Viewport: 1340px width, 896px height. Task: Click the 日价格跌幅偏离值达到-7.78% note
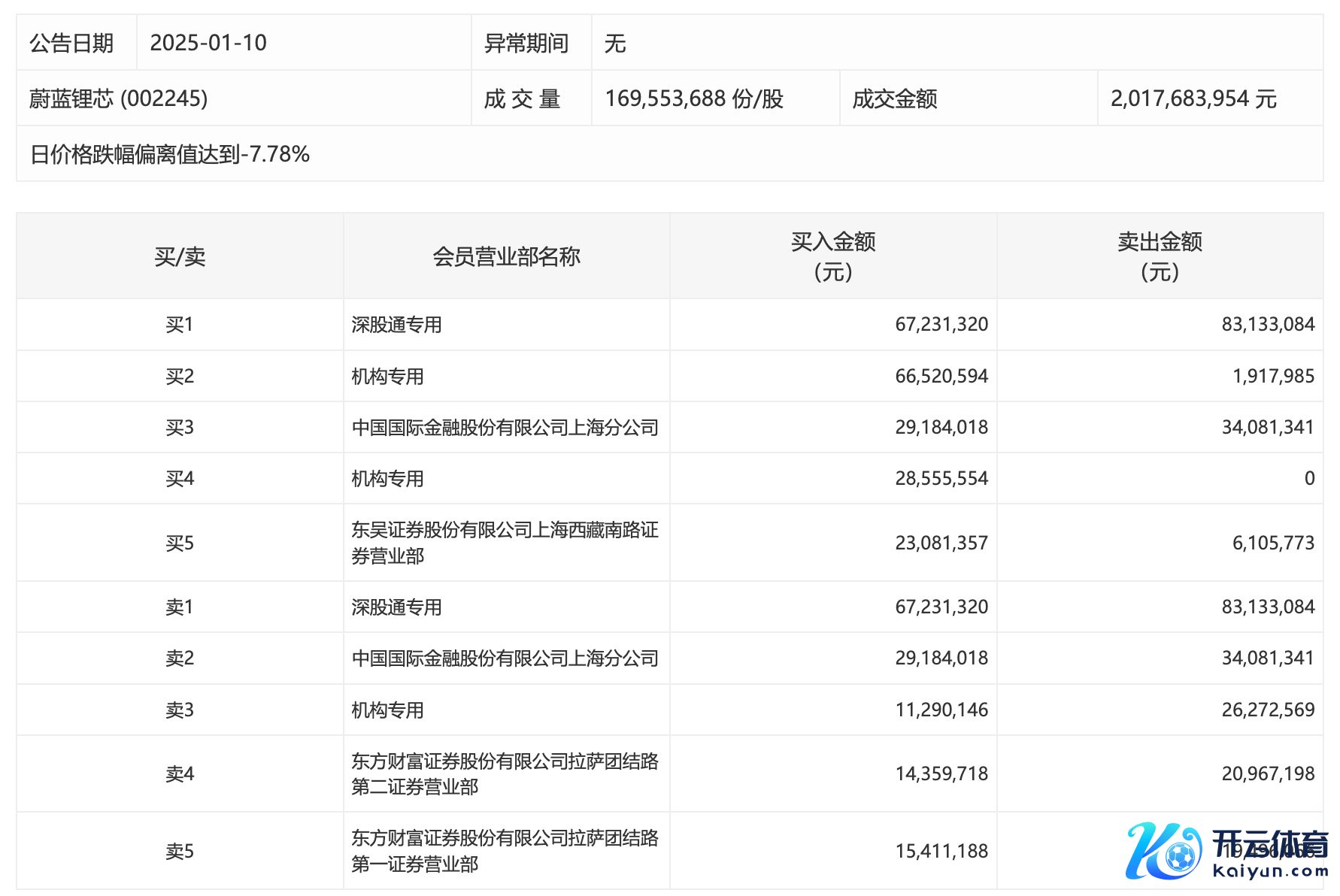click(x=170, y=154)
